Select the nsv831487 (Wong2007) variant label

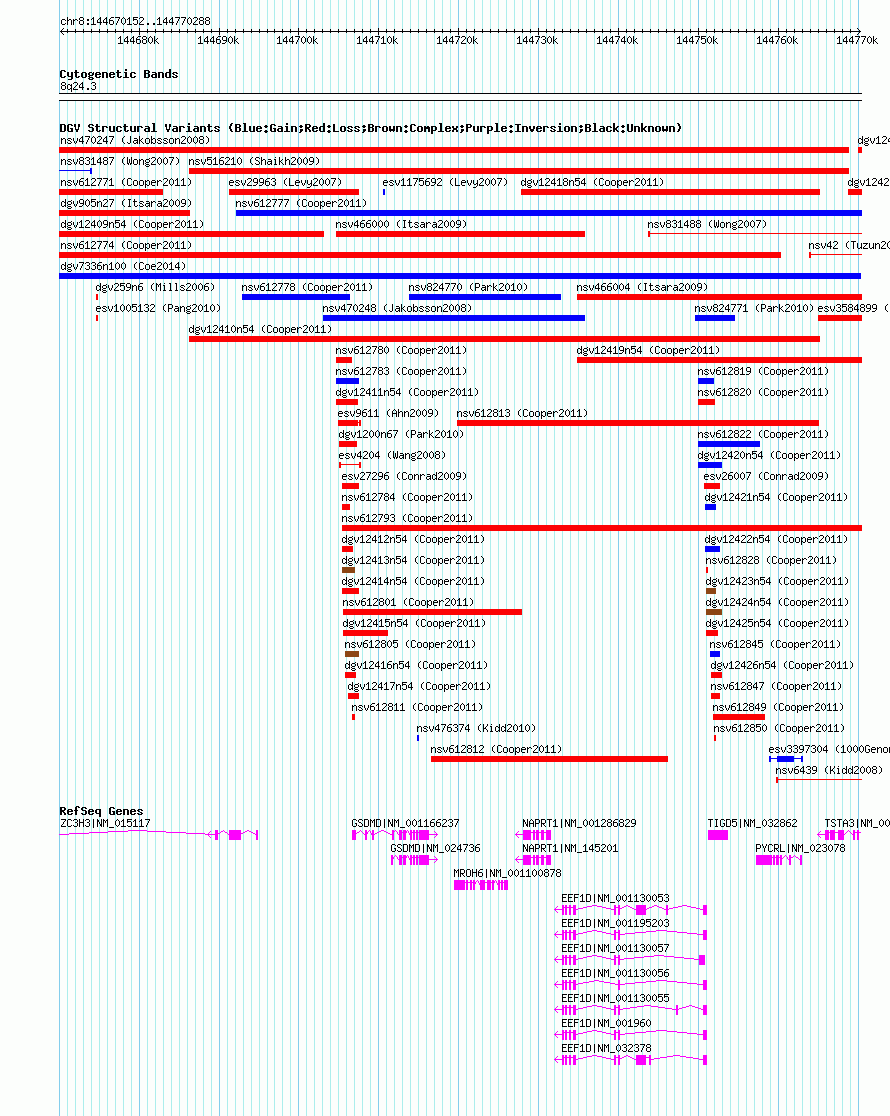pos(120,161)
